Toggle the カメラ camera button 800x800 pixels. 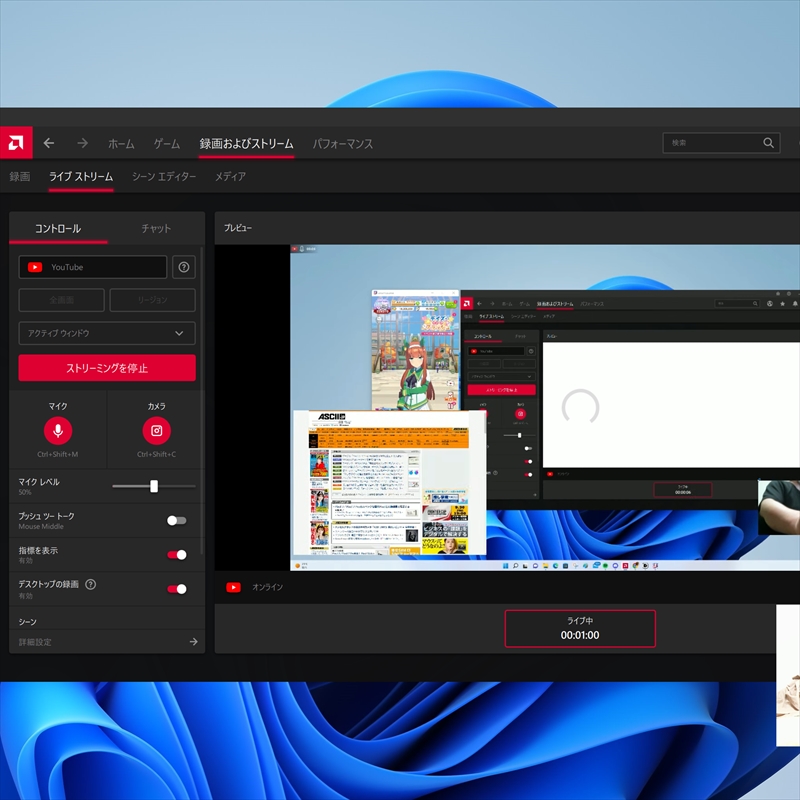coord(156,431)
